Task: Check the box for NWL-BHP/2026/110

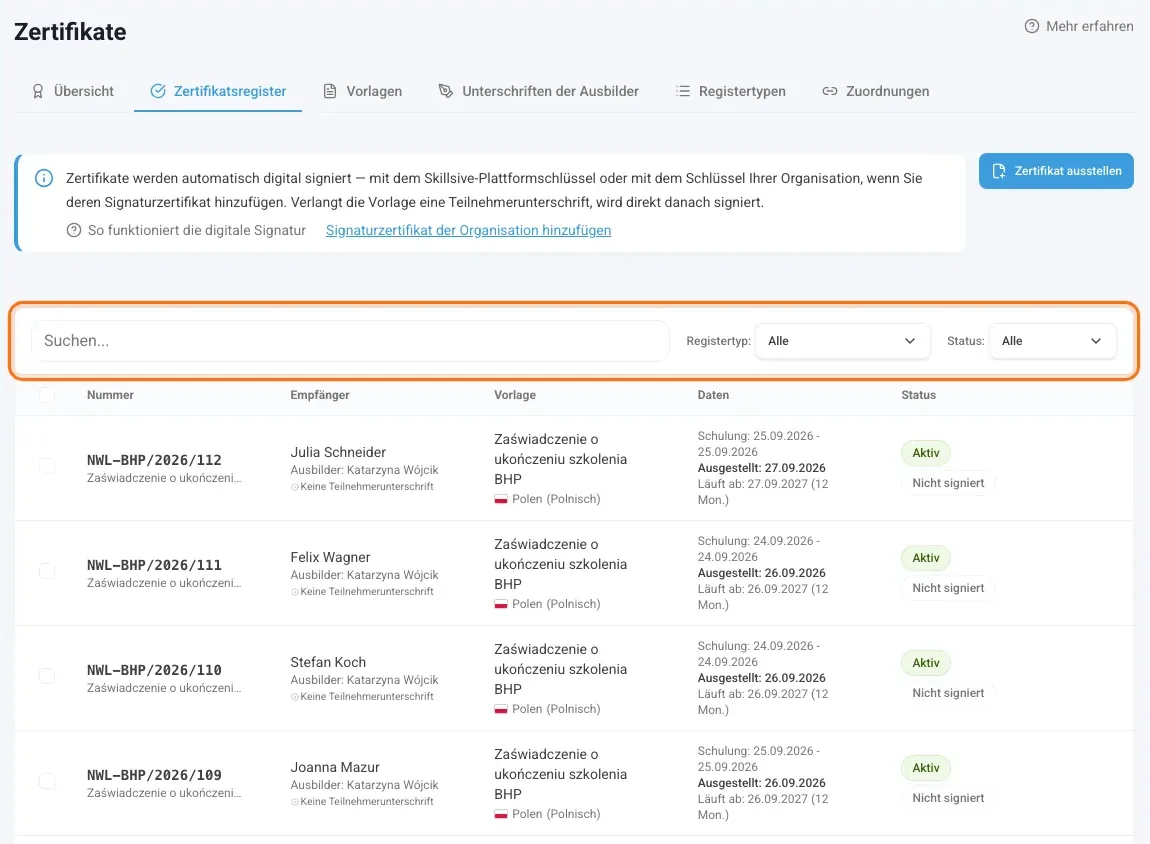Action: (x=47, y=676)
